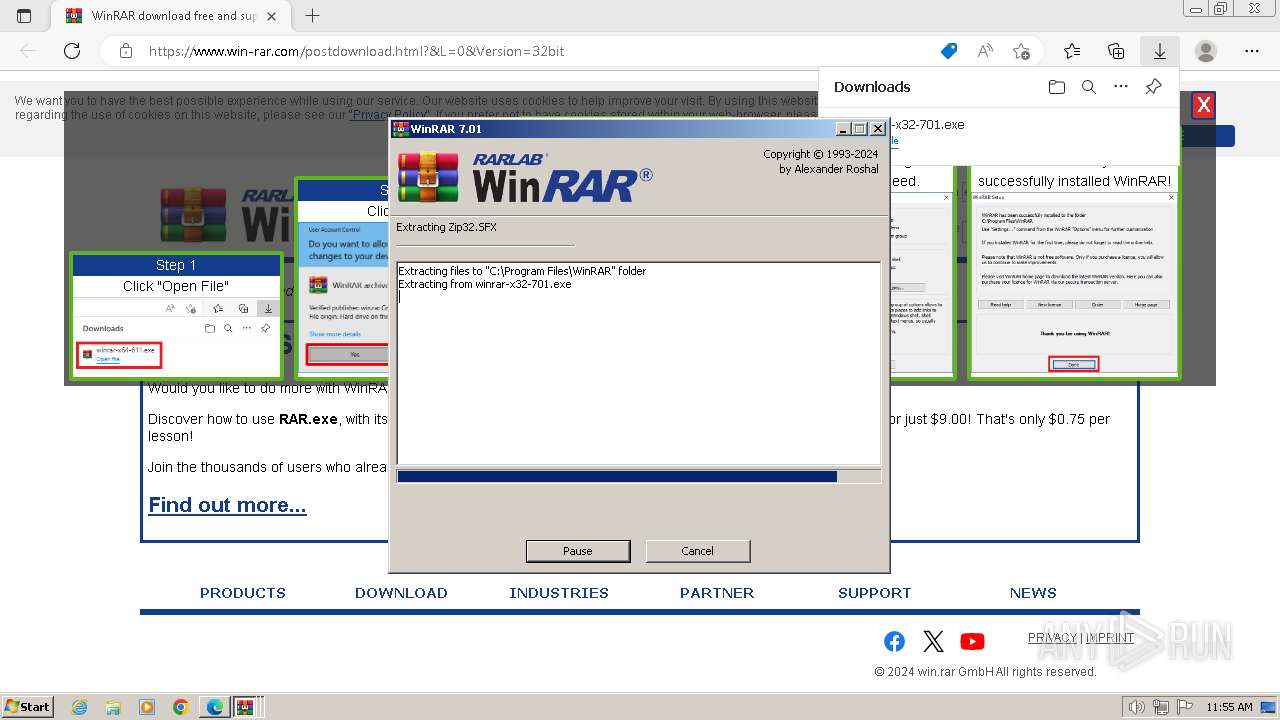Viewport: 1280px width, 720px height.
Task: Click the system clock 11:55 AM
Action: (x=1229, y=707)
